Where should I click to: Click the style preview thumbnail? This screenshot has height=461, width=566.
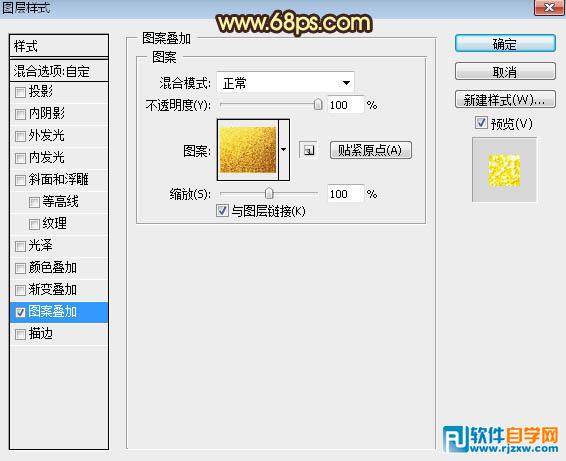tap(504, 170)
